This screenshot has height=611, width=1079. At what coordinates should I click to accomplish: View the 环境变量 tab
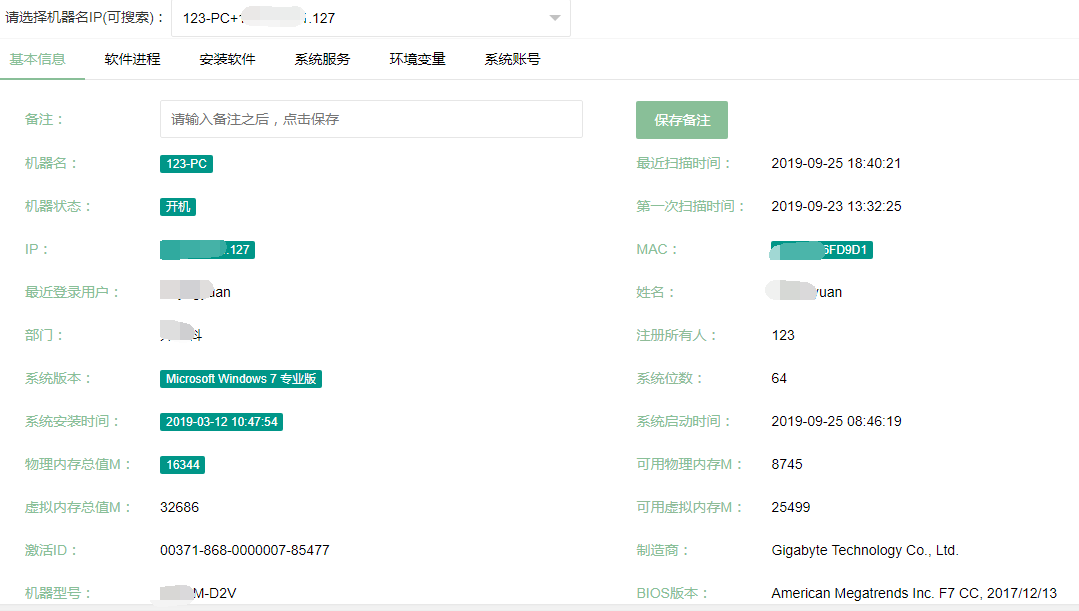417,59
